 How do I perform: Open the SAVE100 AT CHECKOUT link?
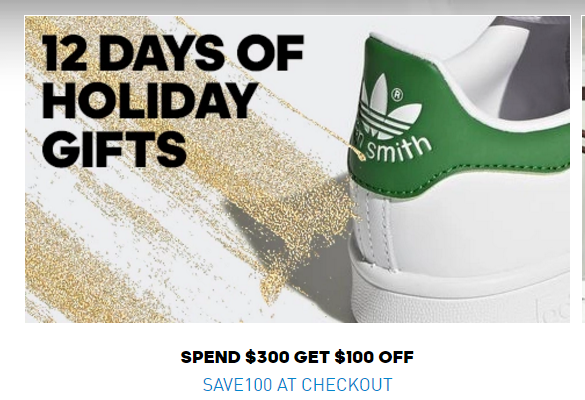point(297,385)
